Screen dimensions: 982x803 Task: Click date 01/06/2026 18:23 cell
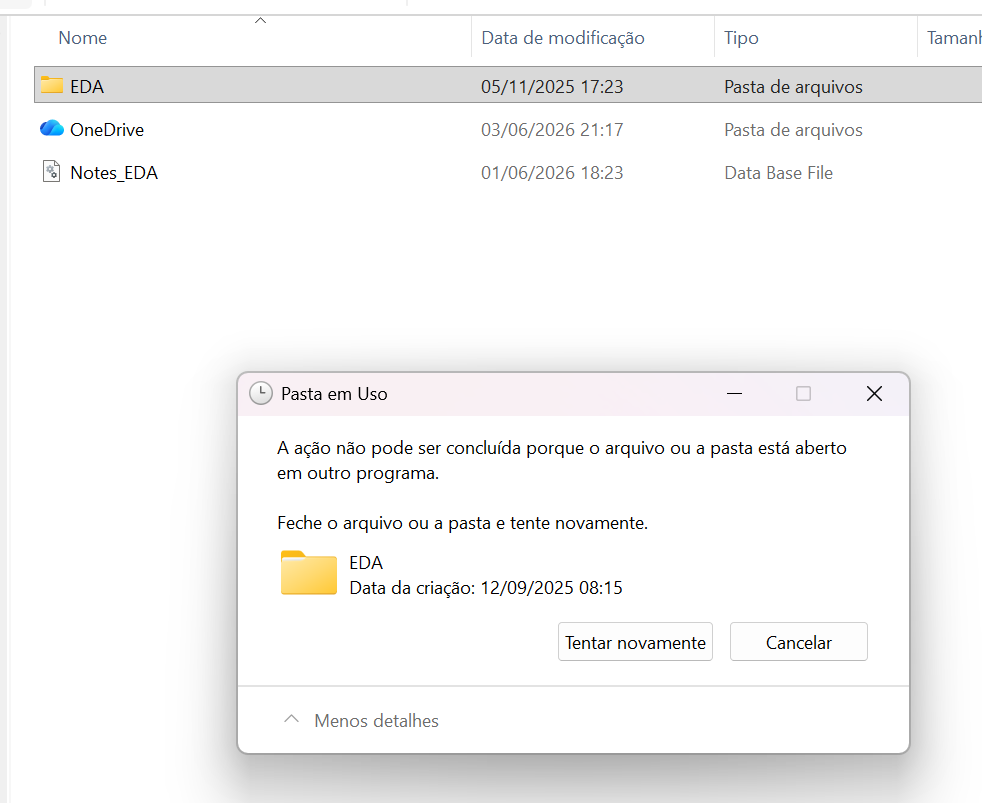[552, 173]
